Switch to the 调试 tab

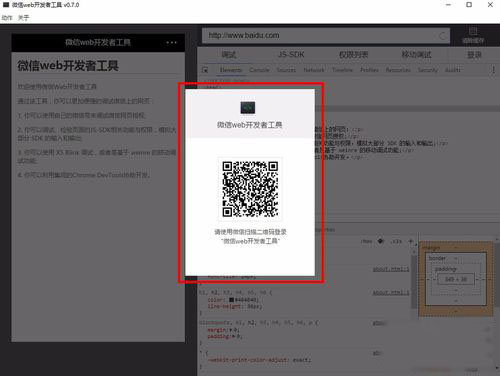coord(229,55)
